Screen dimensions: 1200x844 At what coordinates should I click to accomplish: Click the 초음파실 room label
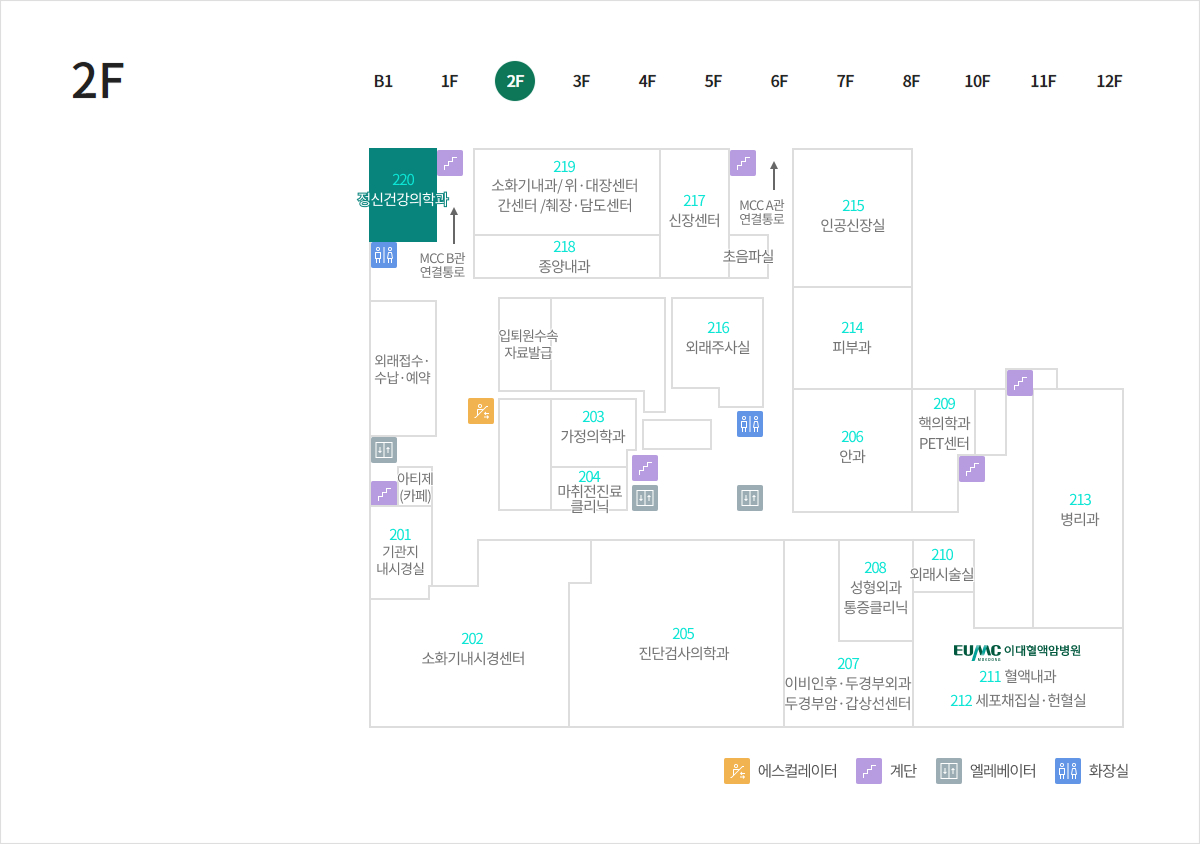tap(749, 256)
